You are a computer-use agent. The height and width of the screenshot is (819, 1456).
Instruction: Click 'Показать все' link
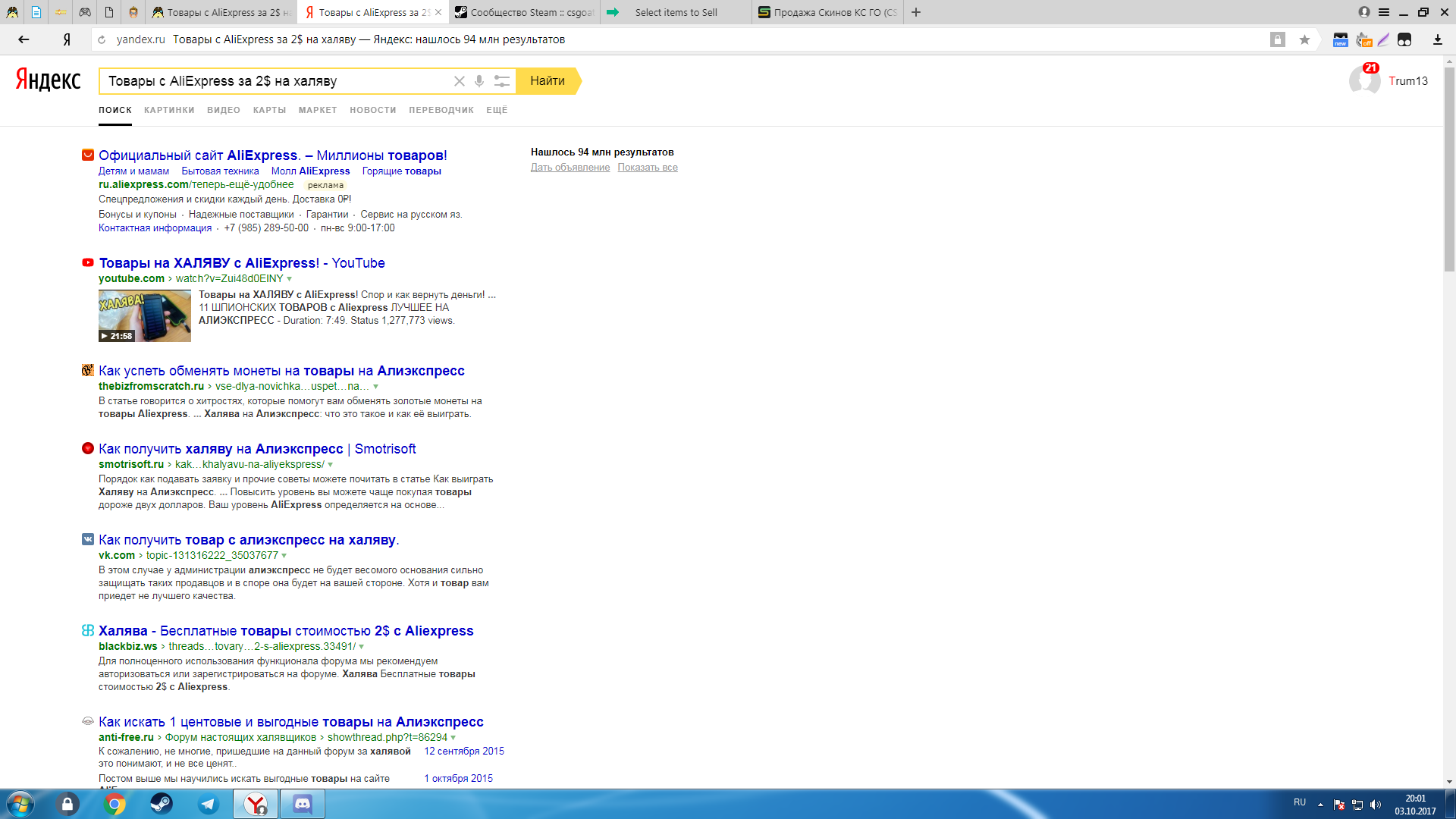(x=648, y=168)
